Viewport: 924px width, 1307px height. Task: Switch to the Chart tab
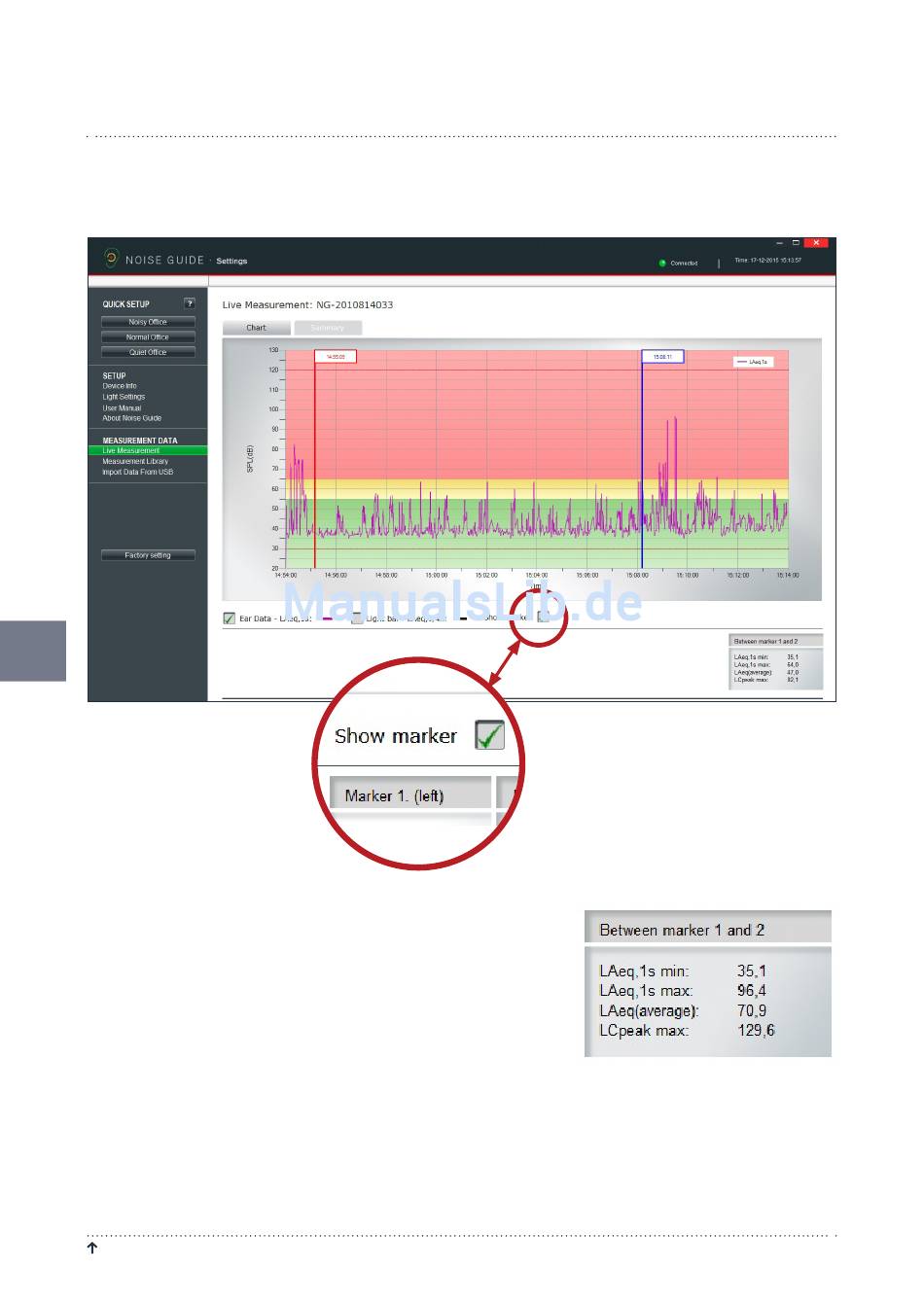coord(257,328)
